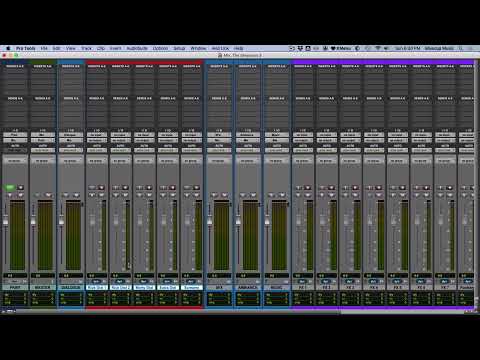Click the PRINT track volume fader
Image resolution: width=480 pixels, height=360 pixels.
pos(6,220)
